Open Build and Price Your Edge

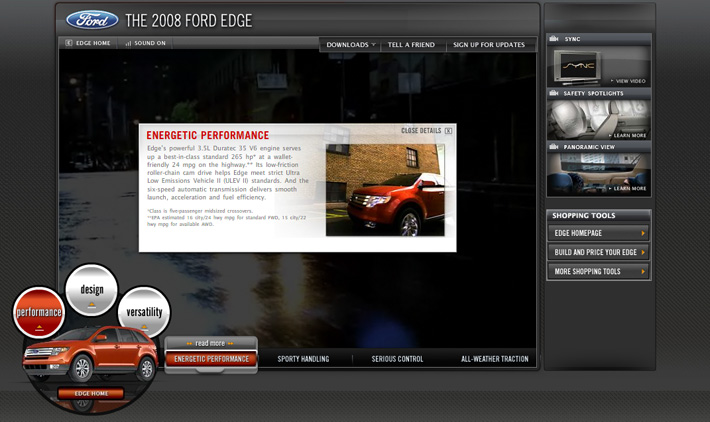pos(599,252)
